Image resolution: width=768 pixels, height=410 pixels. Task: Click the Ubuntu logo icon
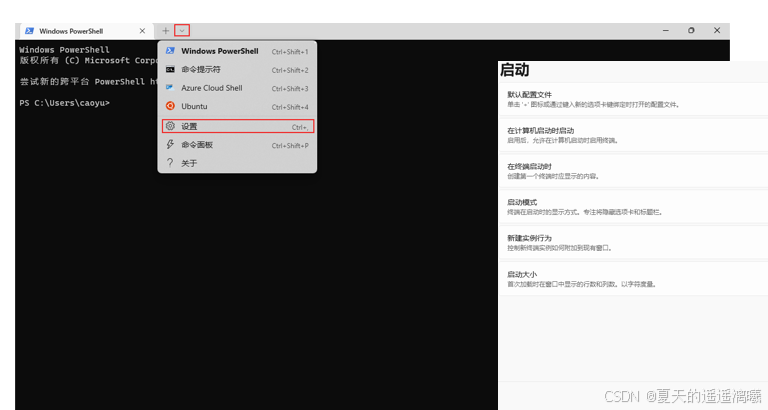170,106
